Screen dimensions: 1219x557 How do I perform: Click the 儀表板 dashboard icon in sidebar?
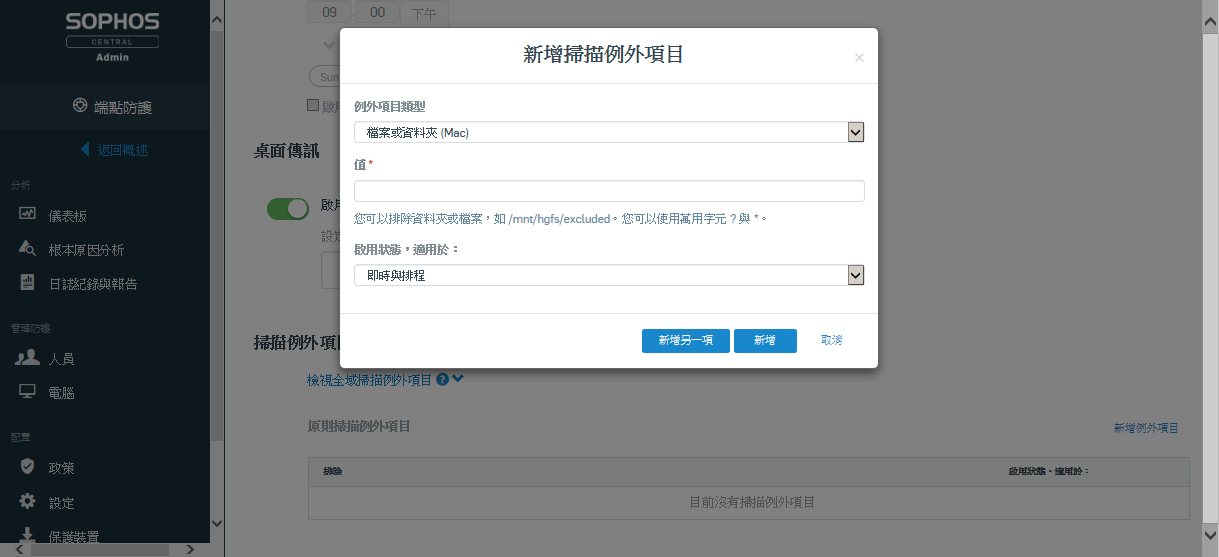pos(27,215)
